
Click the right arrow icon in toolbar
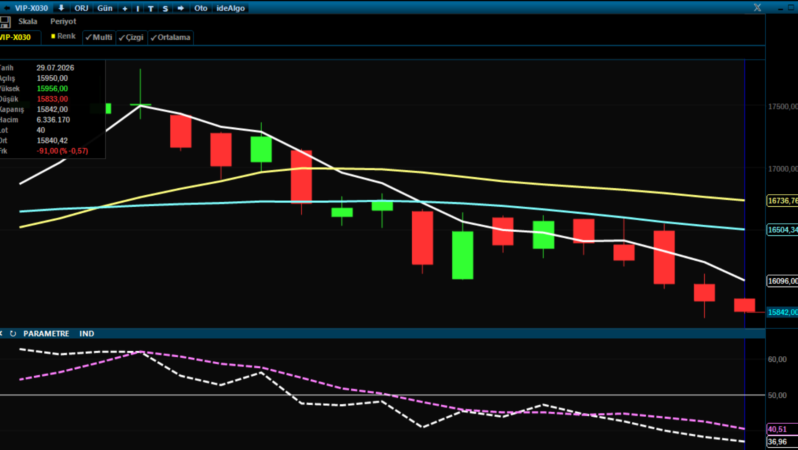click(x=181, y=8)
